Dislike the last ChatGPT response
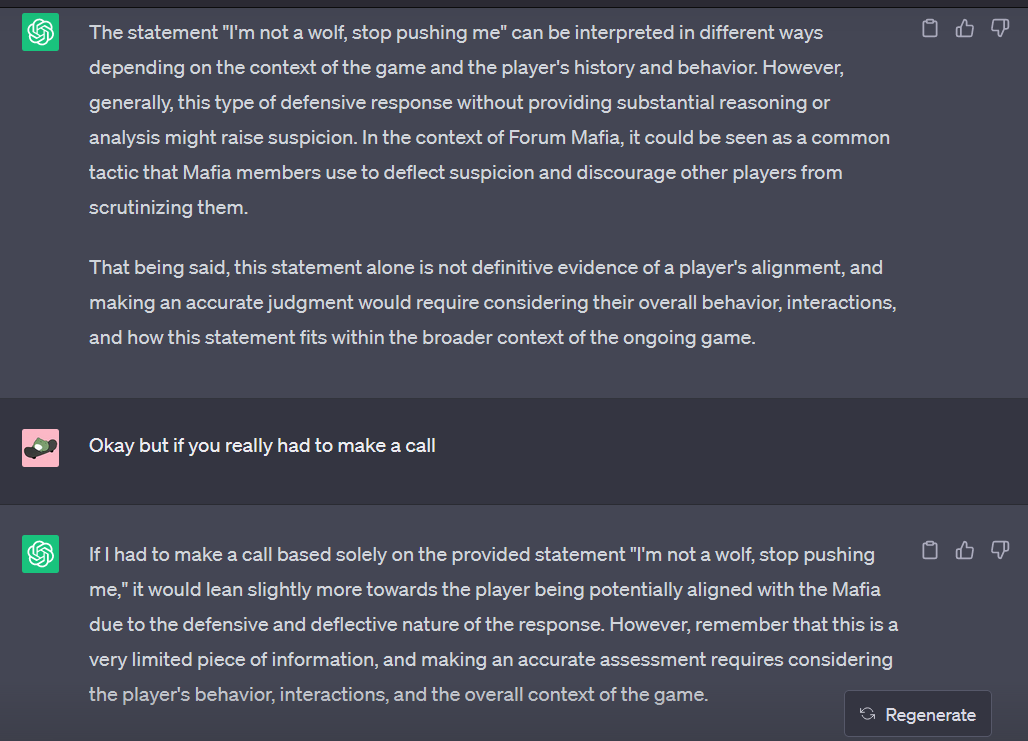 tap(999, 550)
